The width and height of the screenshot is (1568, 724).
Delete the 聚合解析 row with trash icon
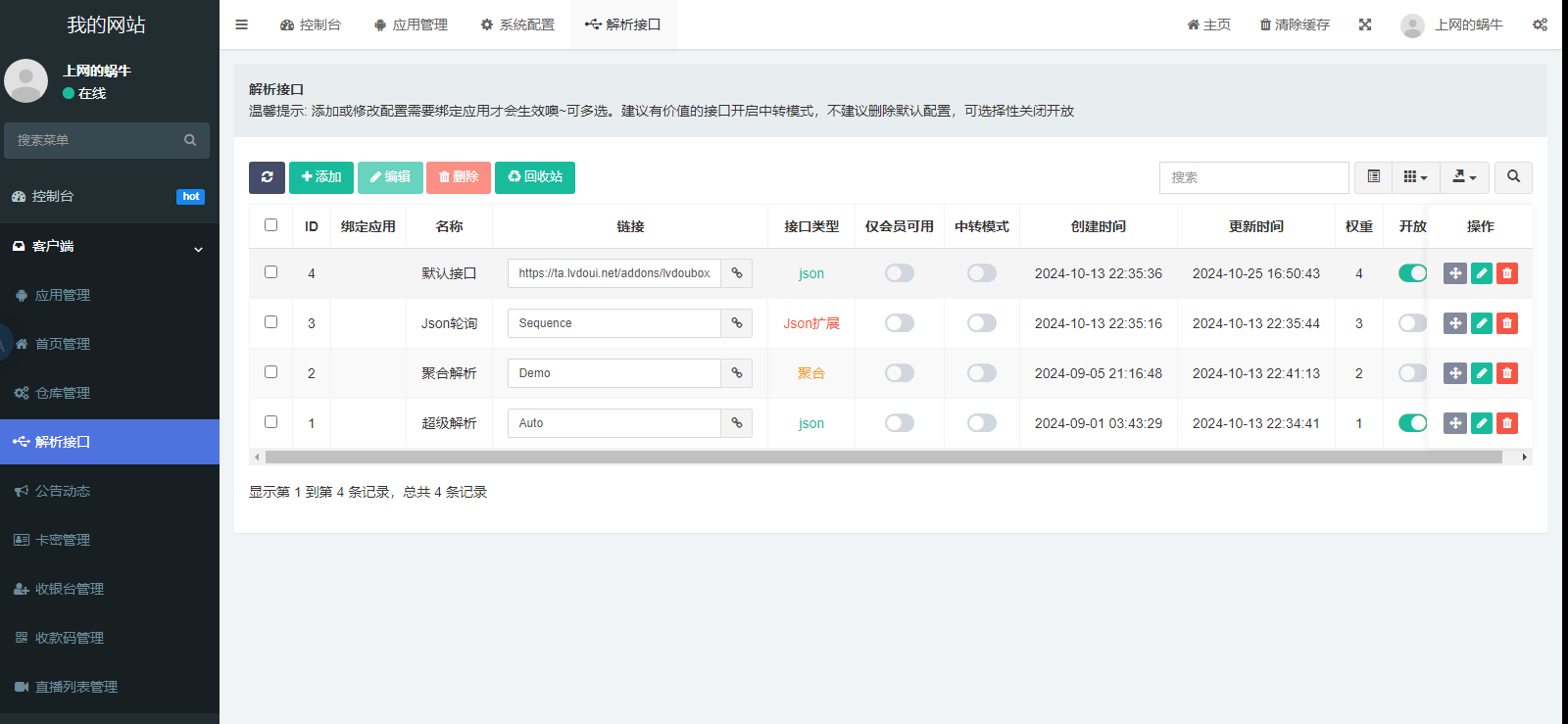coord(1507,373)
